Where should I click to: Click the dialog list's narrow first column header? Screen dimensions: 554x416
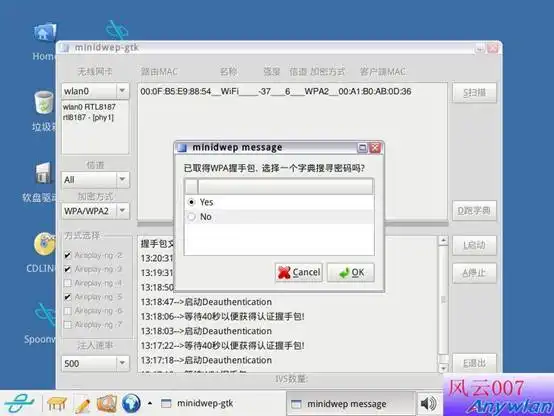(191, 186)
